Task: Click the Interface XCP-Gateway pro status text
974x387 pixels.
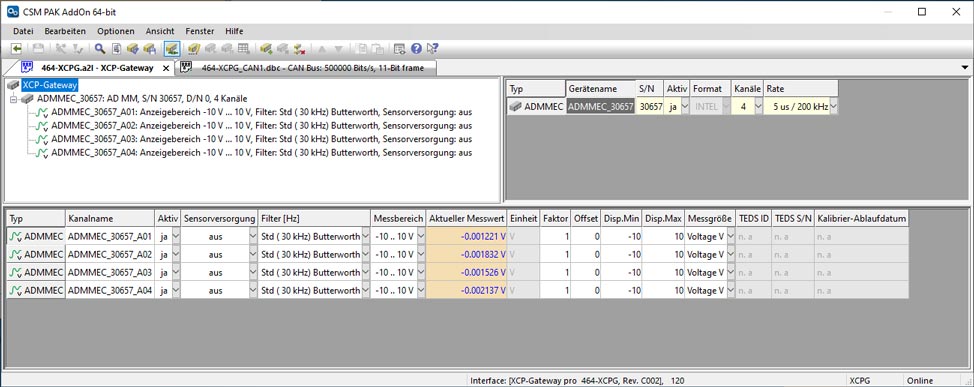Action: (x=577, y=381)
